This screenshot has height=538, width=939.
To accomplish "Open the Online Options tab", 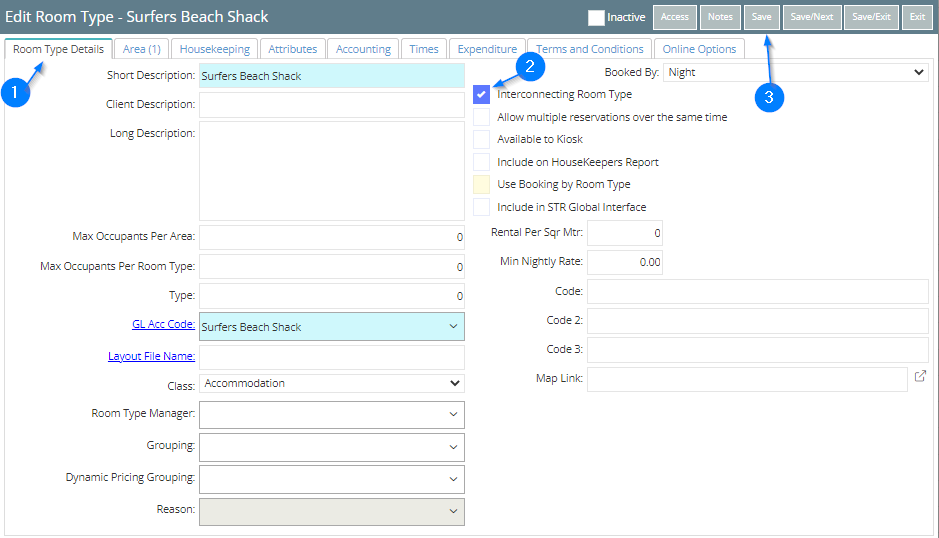I will point(698,49).
